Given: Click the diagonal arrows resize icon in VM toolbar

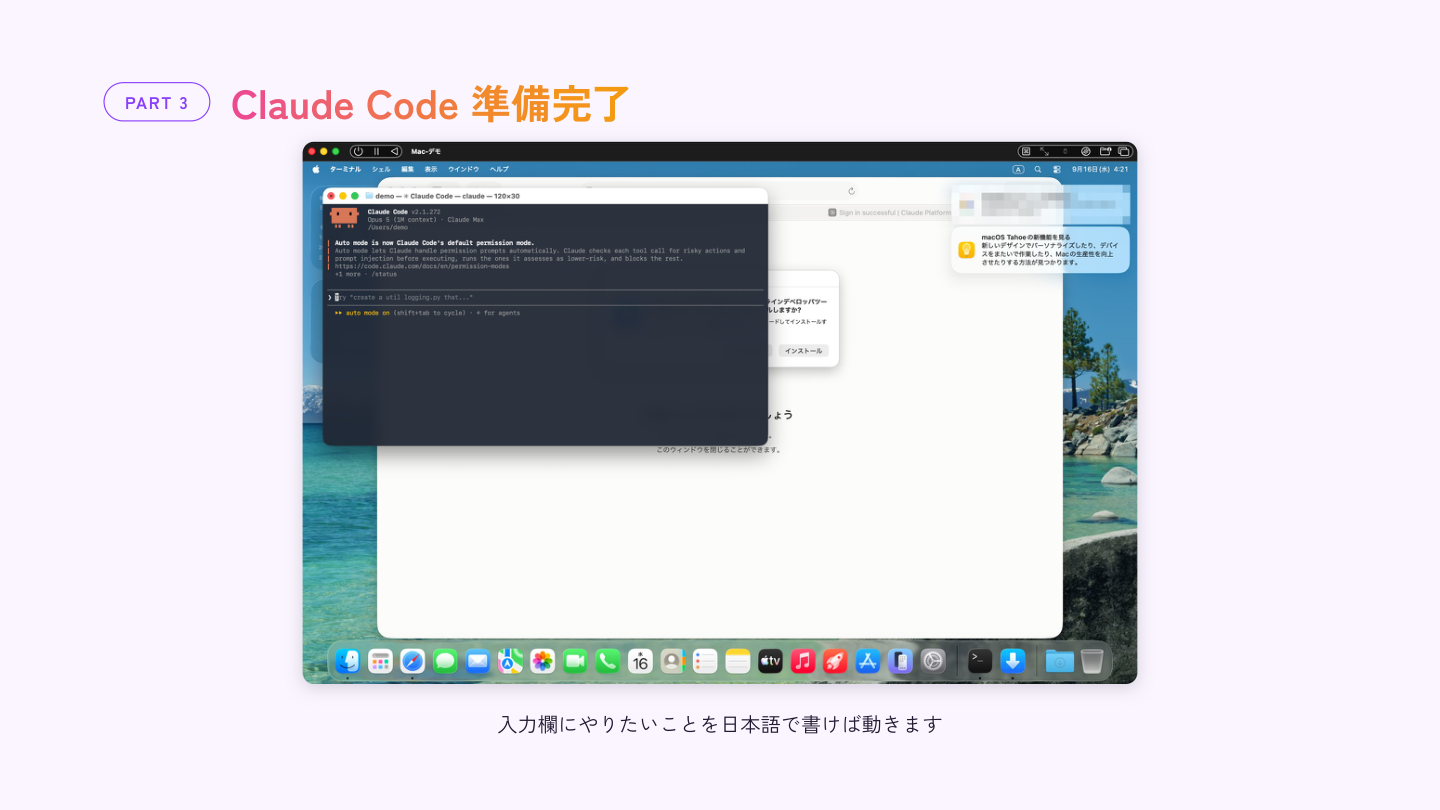Looking at the screenshot, I should (x=1045, y=151).
